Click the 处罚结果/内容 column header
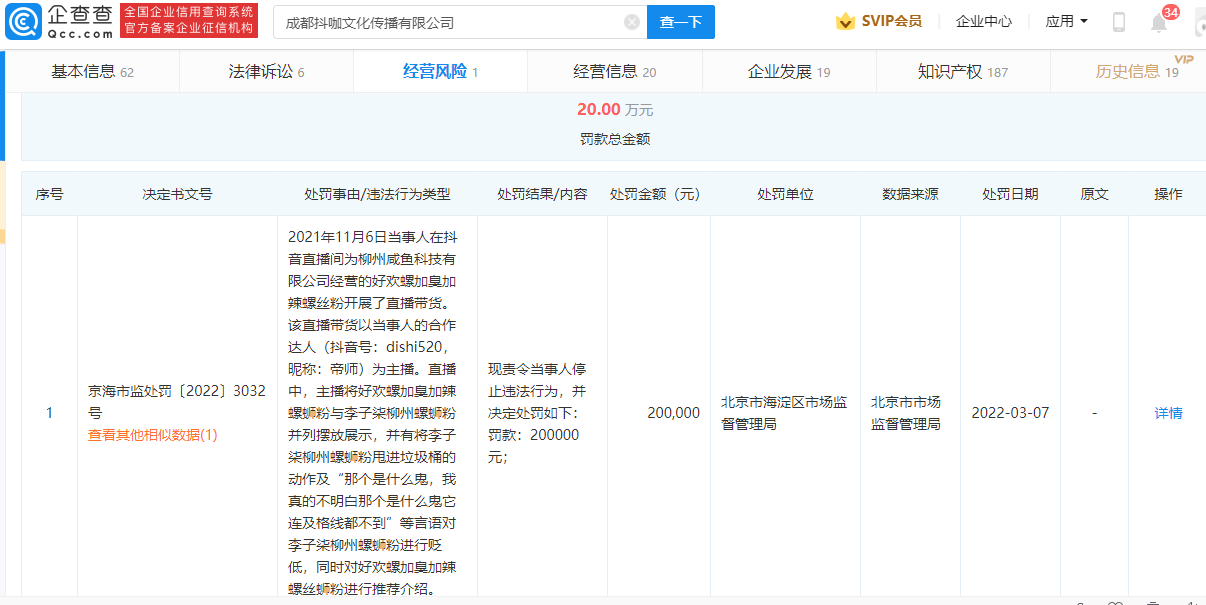 click(542, 194)
